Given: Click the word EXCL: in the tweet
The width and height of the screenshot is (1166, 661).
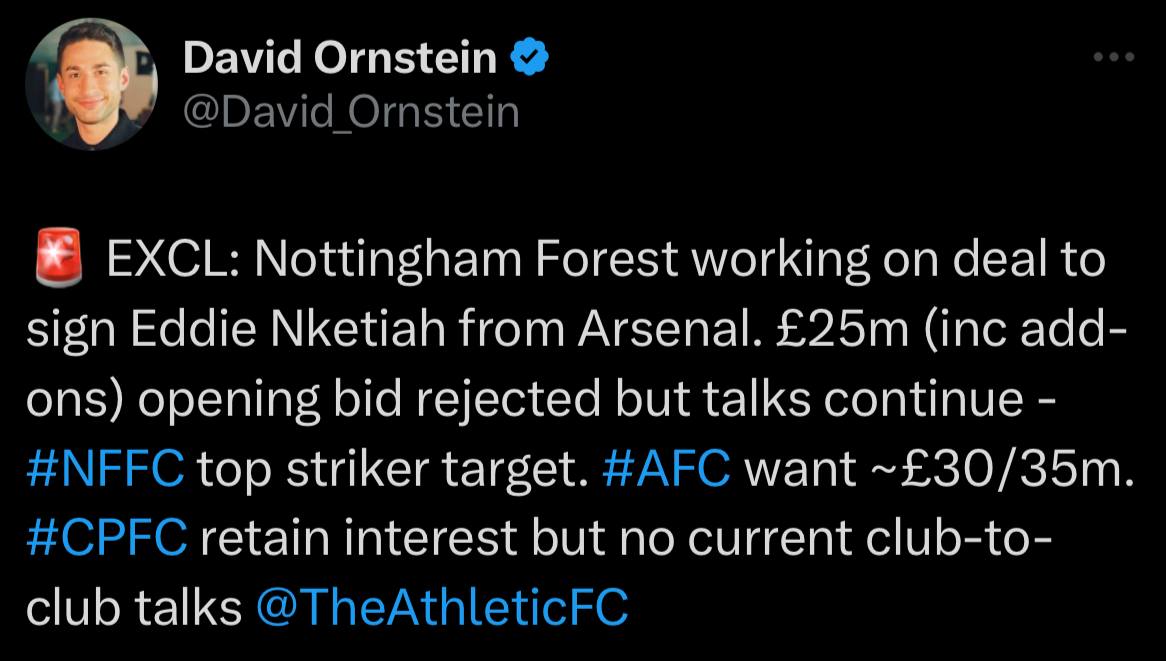Looking at the screenshot, I should tap(174, 259).
